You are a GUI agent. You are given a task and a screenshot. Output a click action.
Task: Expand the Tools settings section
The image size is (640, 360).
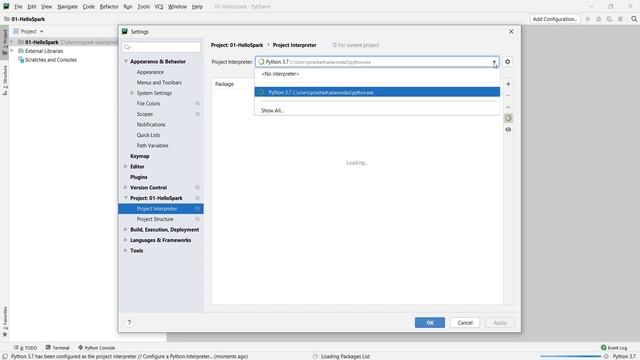126,251
